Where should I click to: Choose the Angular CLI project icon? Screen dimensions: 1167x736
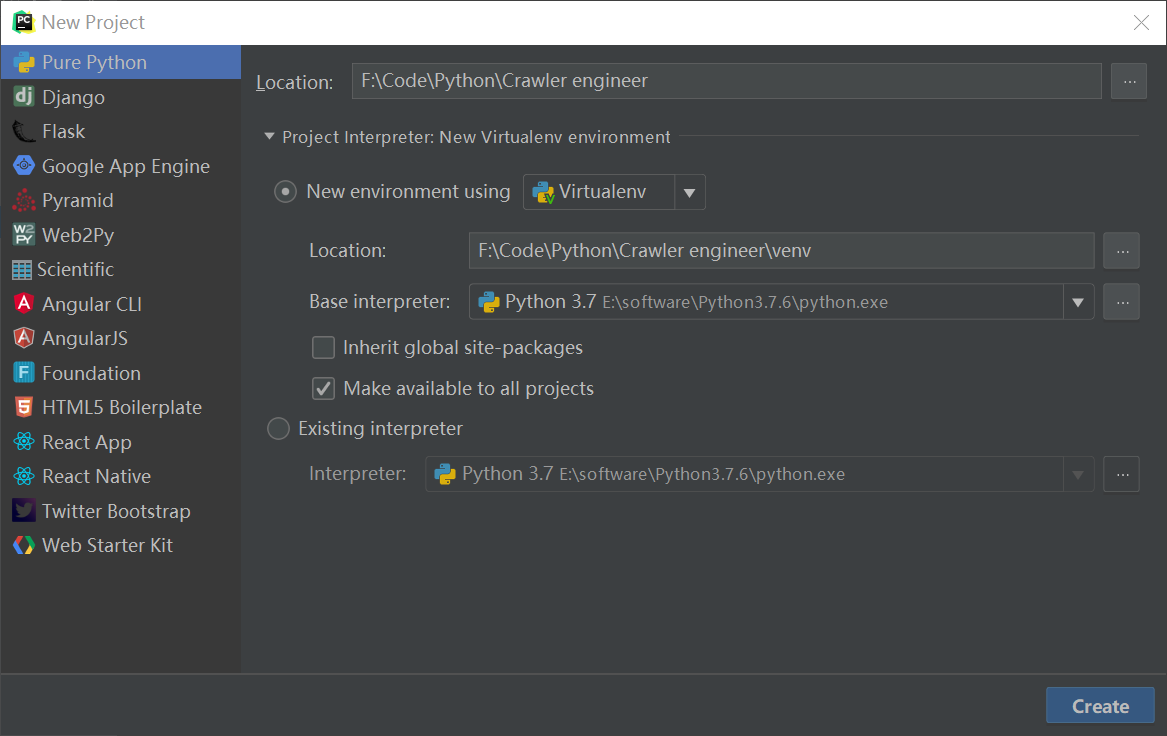pyautogui.click(x=24, y=304)
